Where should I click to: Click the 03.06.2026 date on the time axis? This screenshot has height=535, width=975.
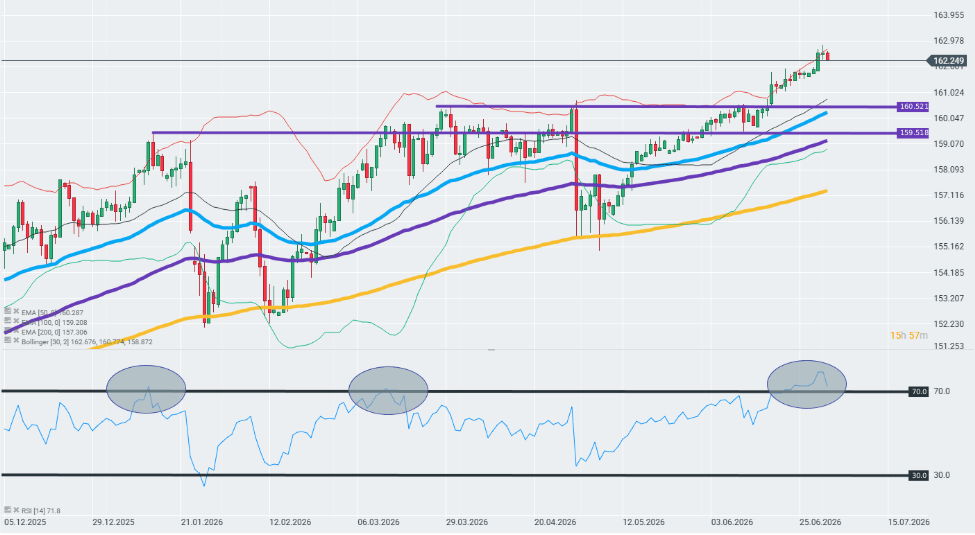[x=732, y=522]
